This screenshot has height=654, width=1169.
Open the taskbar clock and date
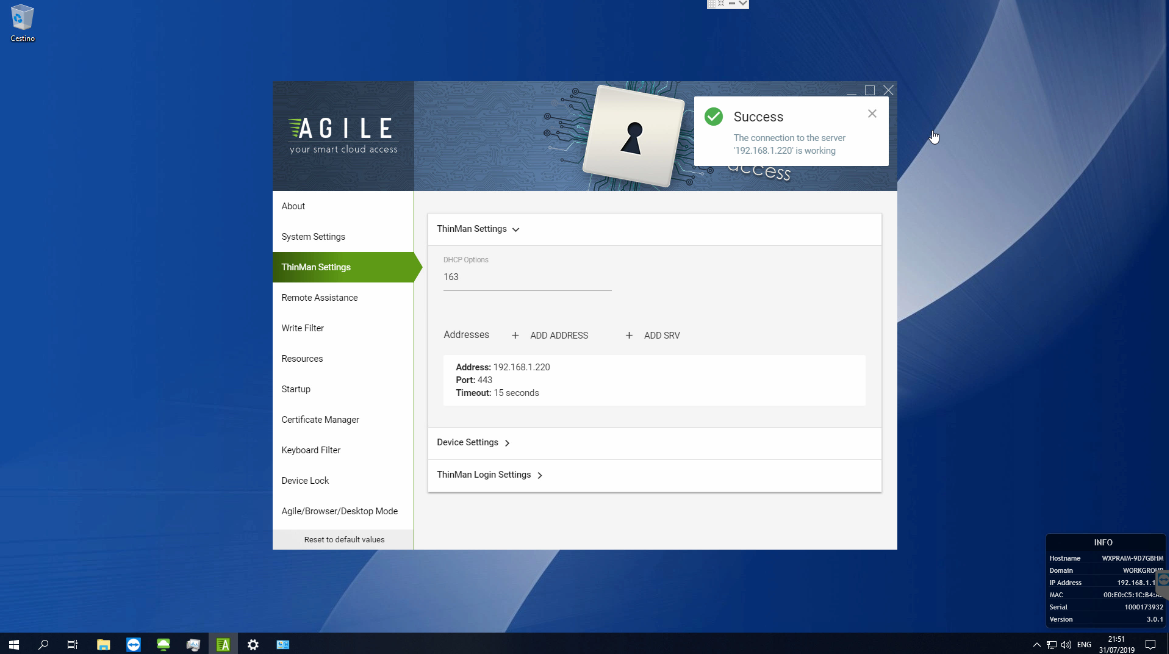coord(1116,644)
